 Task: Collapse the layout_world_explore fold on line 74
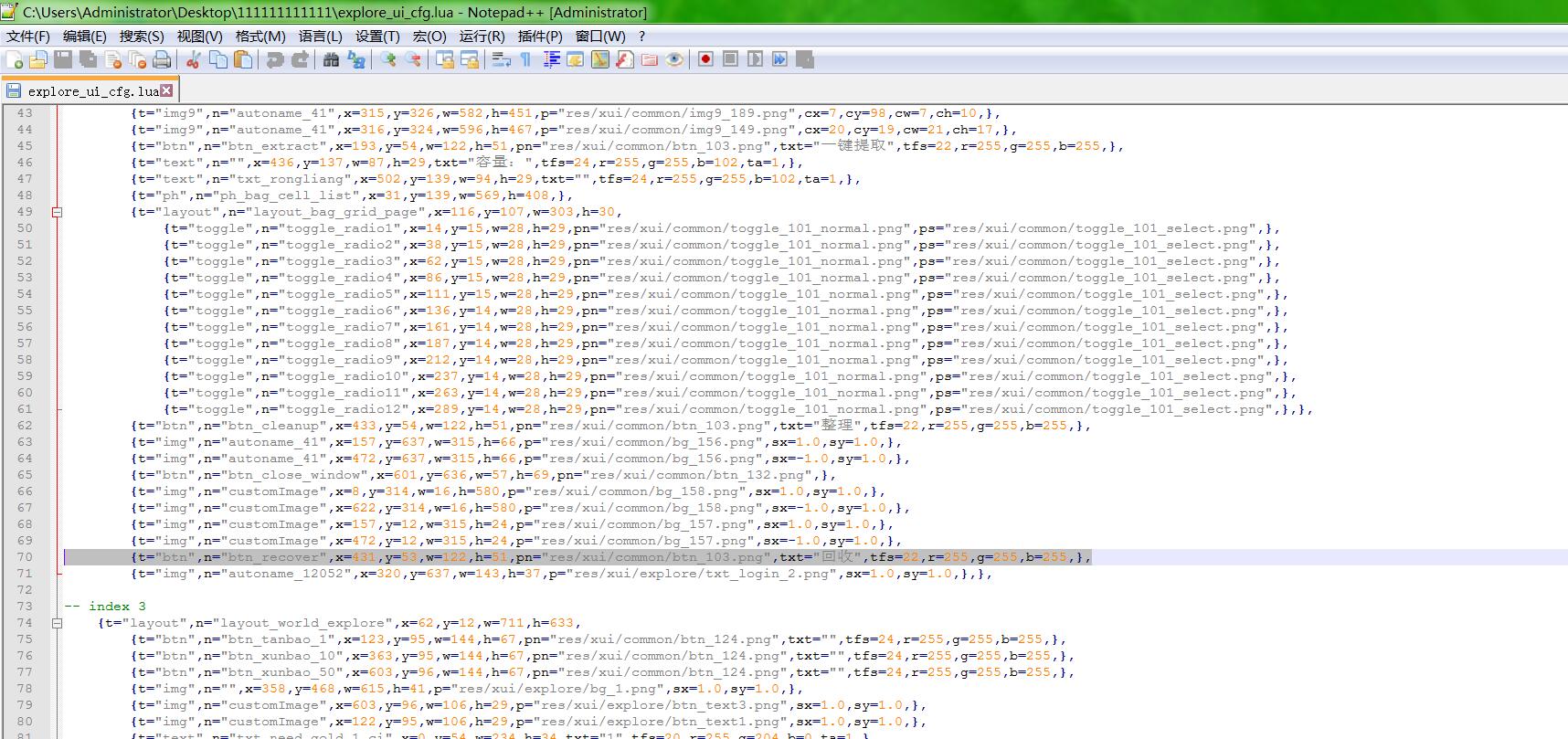coord(57,623)
